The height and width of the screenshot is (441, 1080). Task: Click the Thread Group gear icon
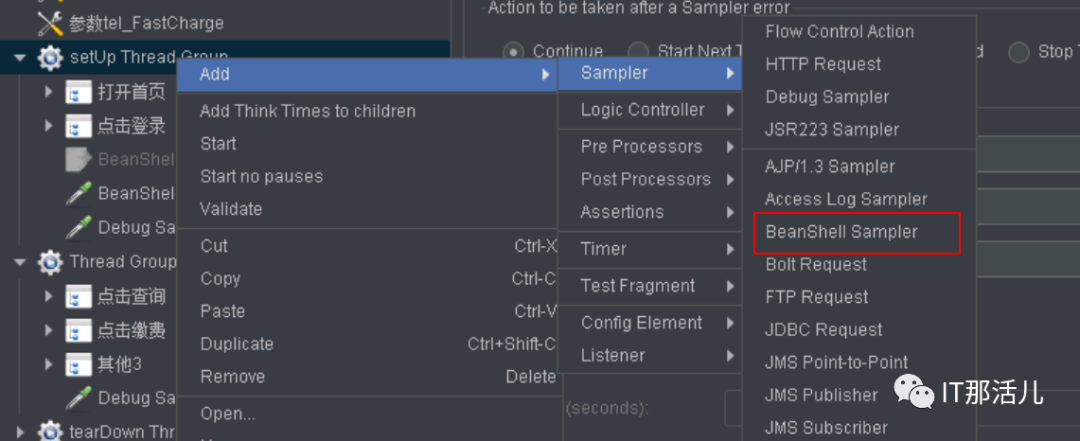[50, 263]
